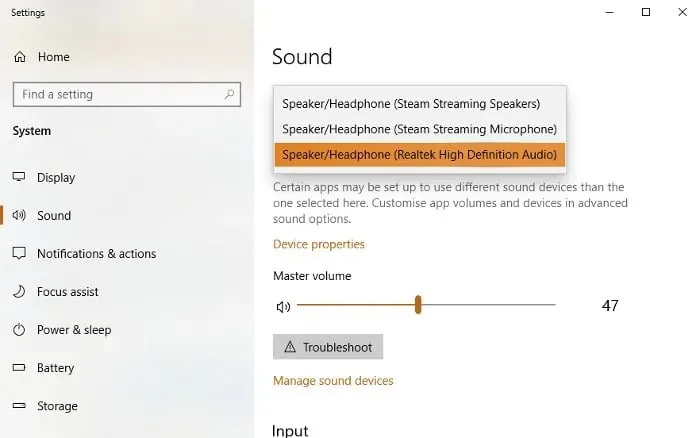The height and width of the screenshot is (438, 700).
Task: Mute using master volume speaker icon
Action: (x=283, y=307)
